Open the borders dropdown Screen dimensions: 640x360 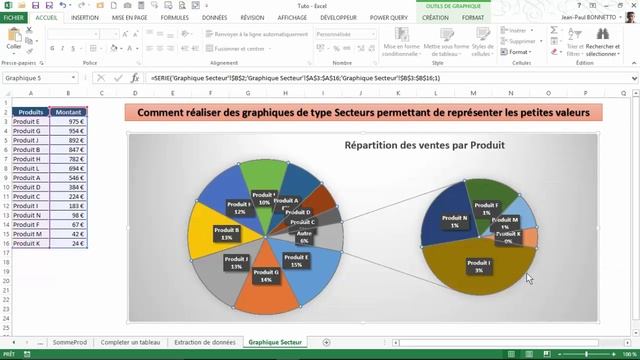click(101, 49)
